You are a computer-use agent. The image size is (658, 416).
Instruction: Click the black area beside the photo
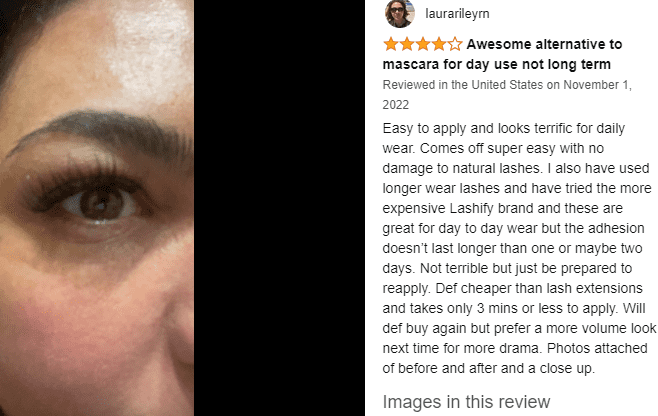[279, 208]
